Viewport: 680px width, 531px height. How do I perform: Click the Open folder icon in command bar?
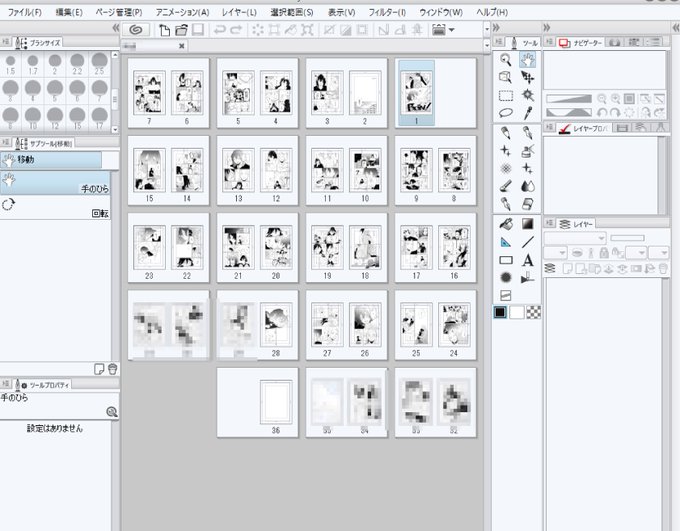tap(181, 30)
